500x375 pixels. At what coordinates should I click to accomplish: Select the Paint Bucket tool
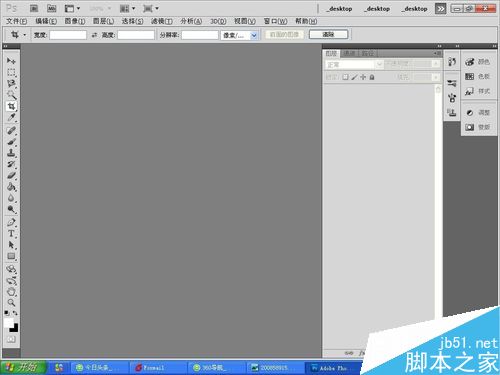pos(11,187)
